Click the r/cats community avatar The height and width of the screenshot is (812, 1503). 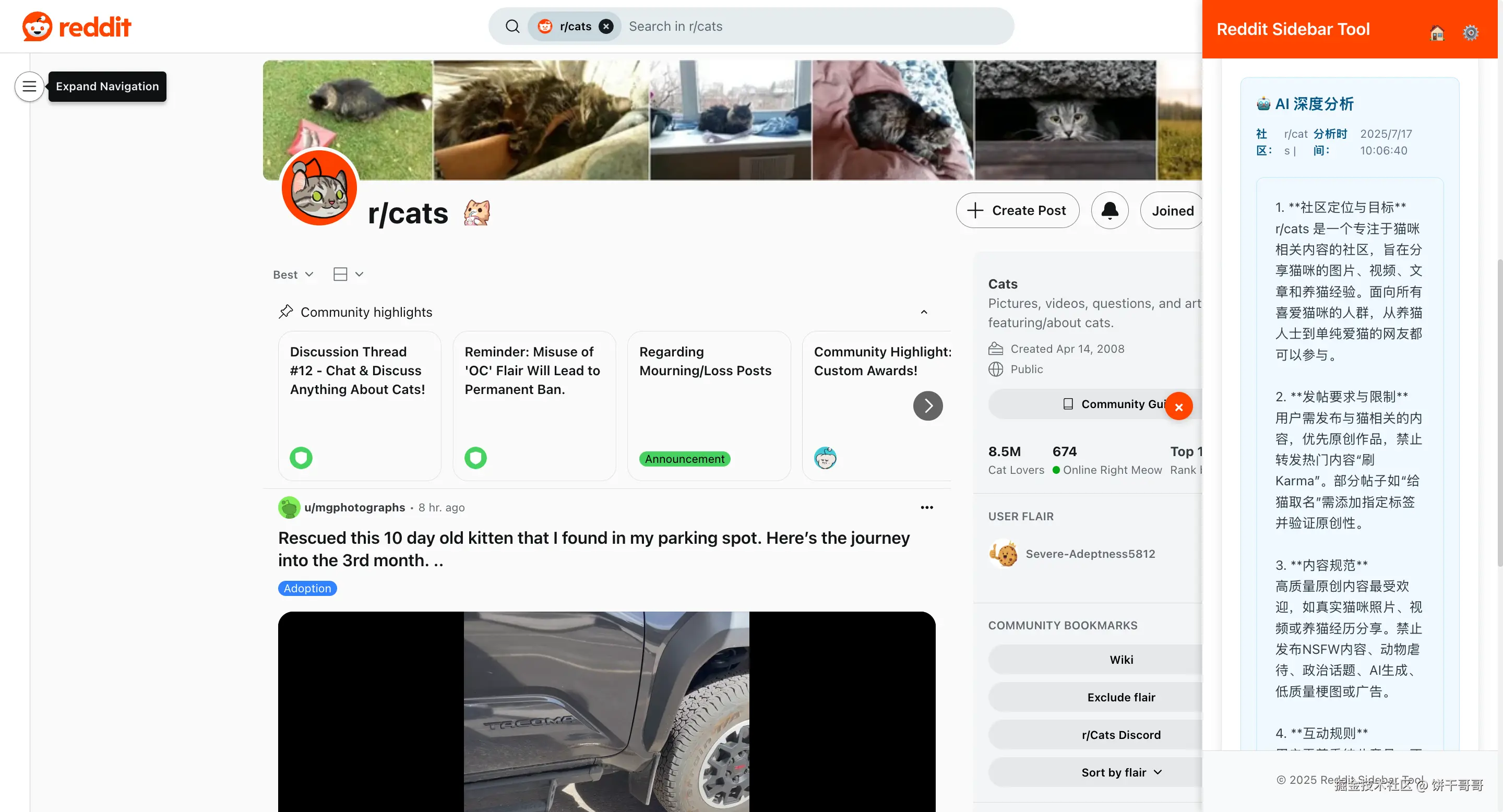coord(319,188)
